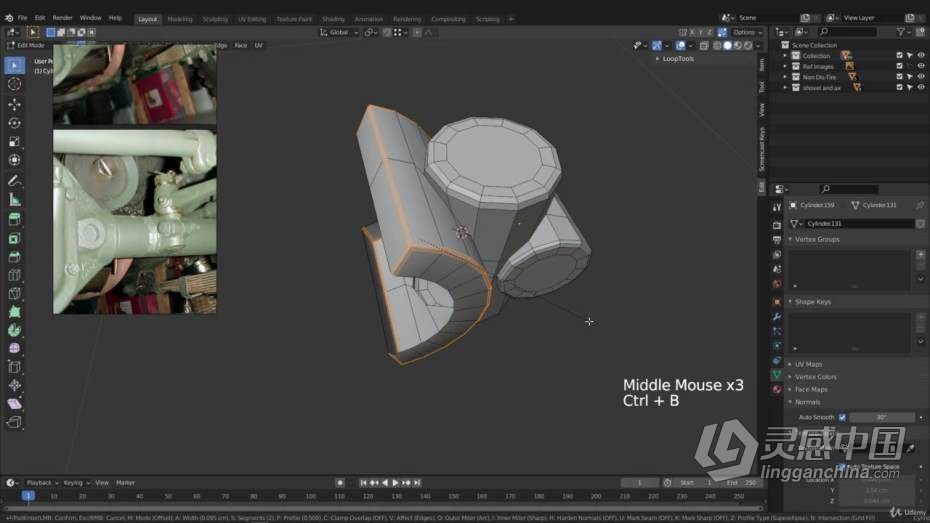Screen dimensions: 930x523
Task: Jump to timeline start frame
Action: pyautogui.click(x=363, y=483)
